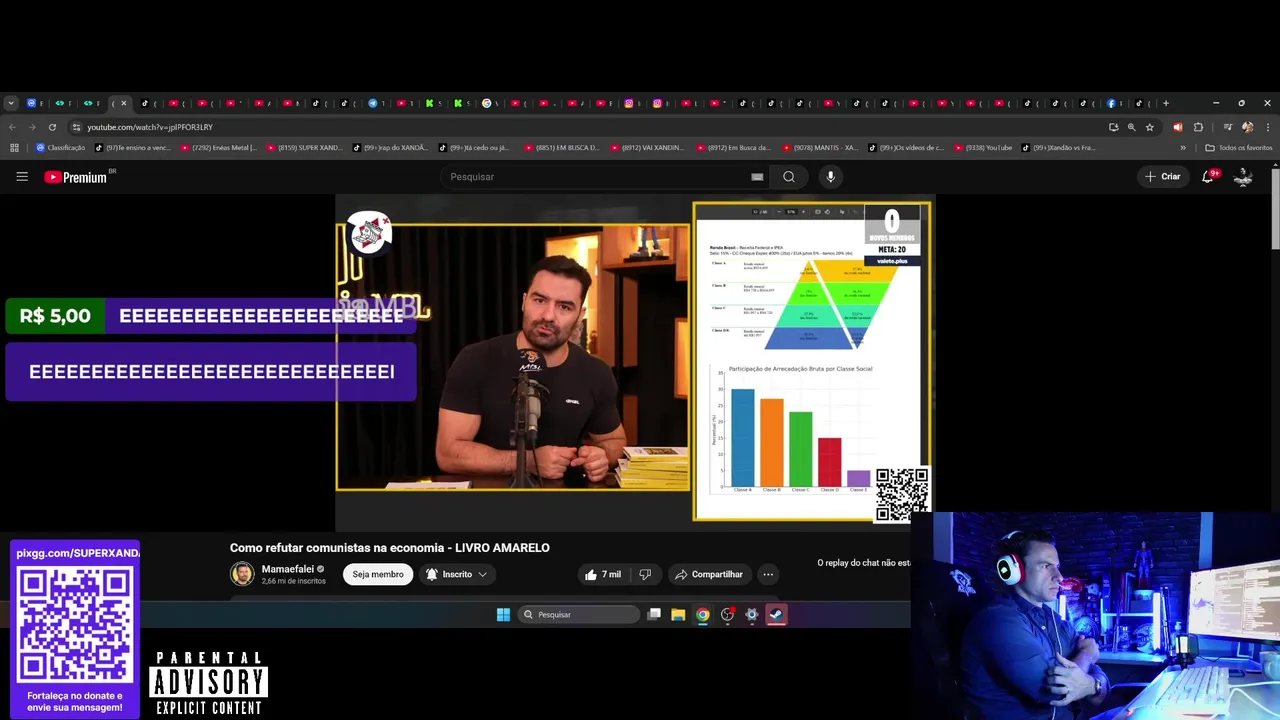Go back in browser history

(12, 127)
